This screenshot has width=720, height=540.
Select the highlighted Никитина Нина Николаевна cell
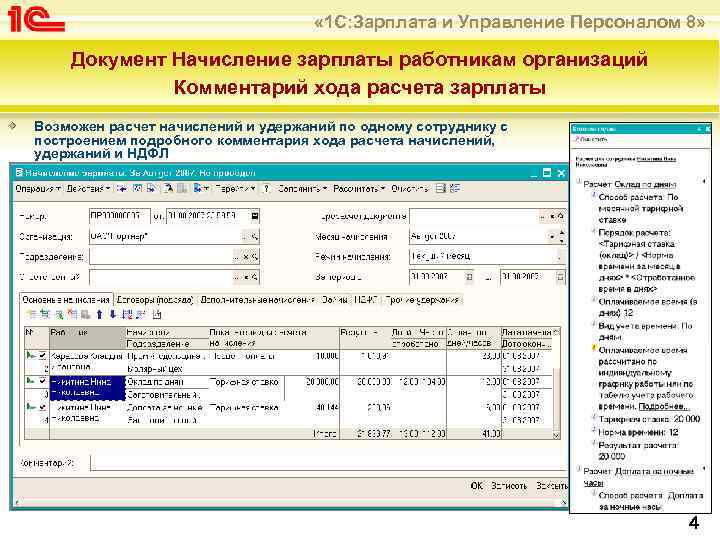click(87, 388)
